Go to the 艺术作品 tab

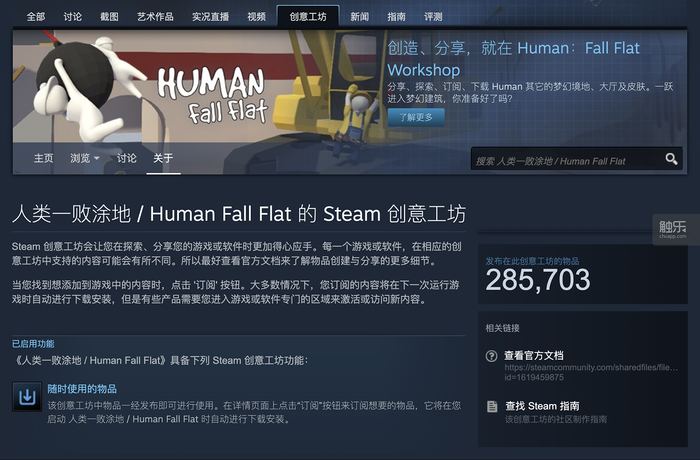coord(155,17)
